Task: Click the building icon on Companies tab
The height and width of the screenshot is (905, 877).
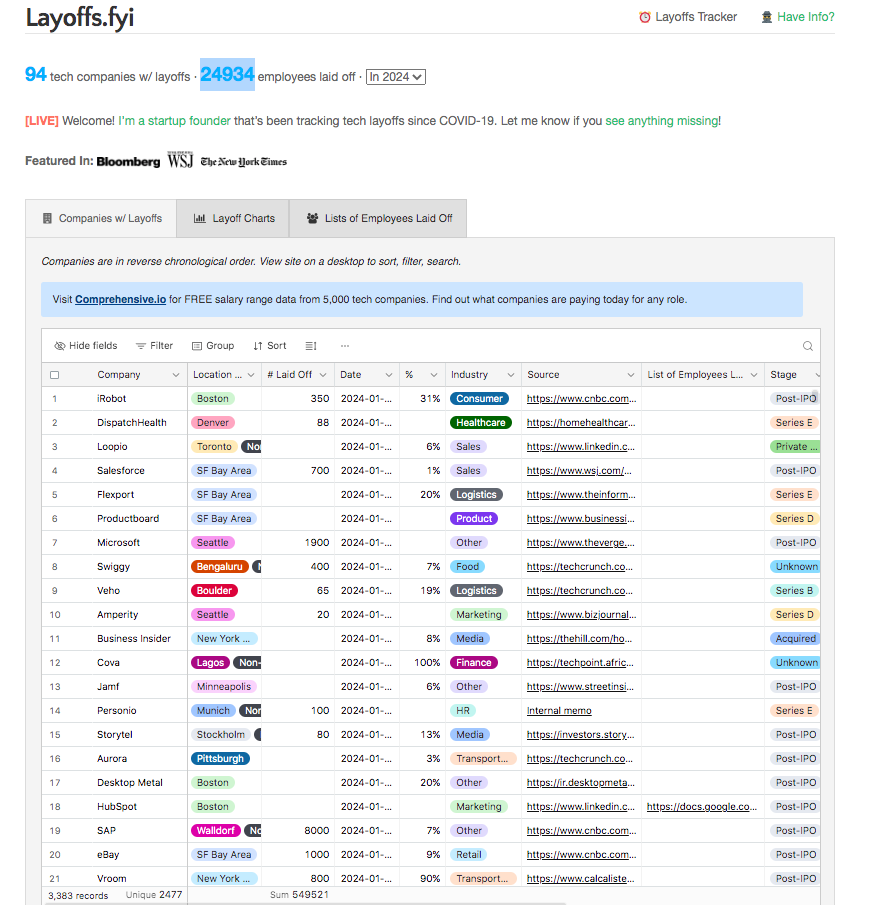Action: 47,218
